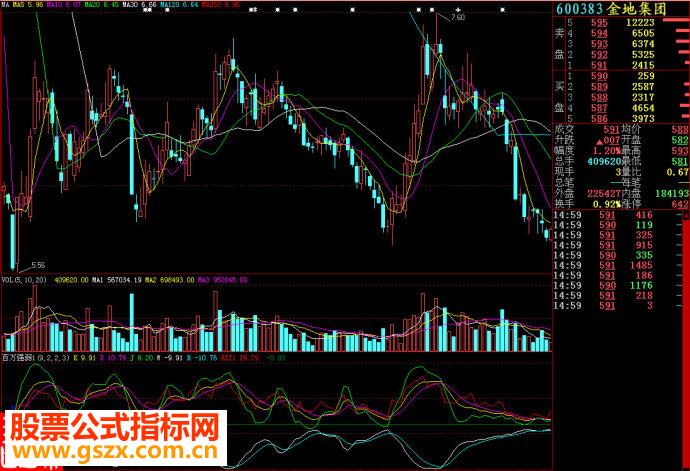Click sell order volume 6505
The height and width of the screenshot is (471, 690).
pos(643,33)
